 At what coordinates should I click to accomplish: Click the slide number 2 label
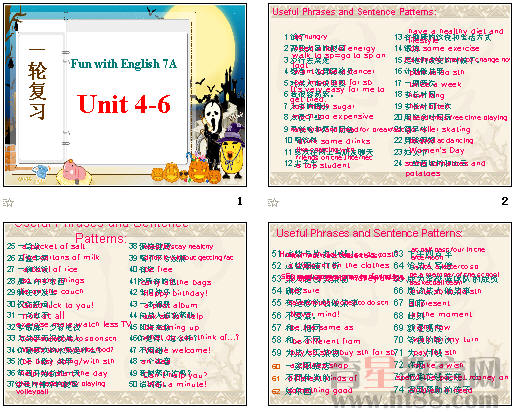click(505, 201)
